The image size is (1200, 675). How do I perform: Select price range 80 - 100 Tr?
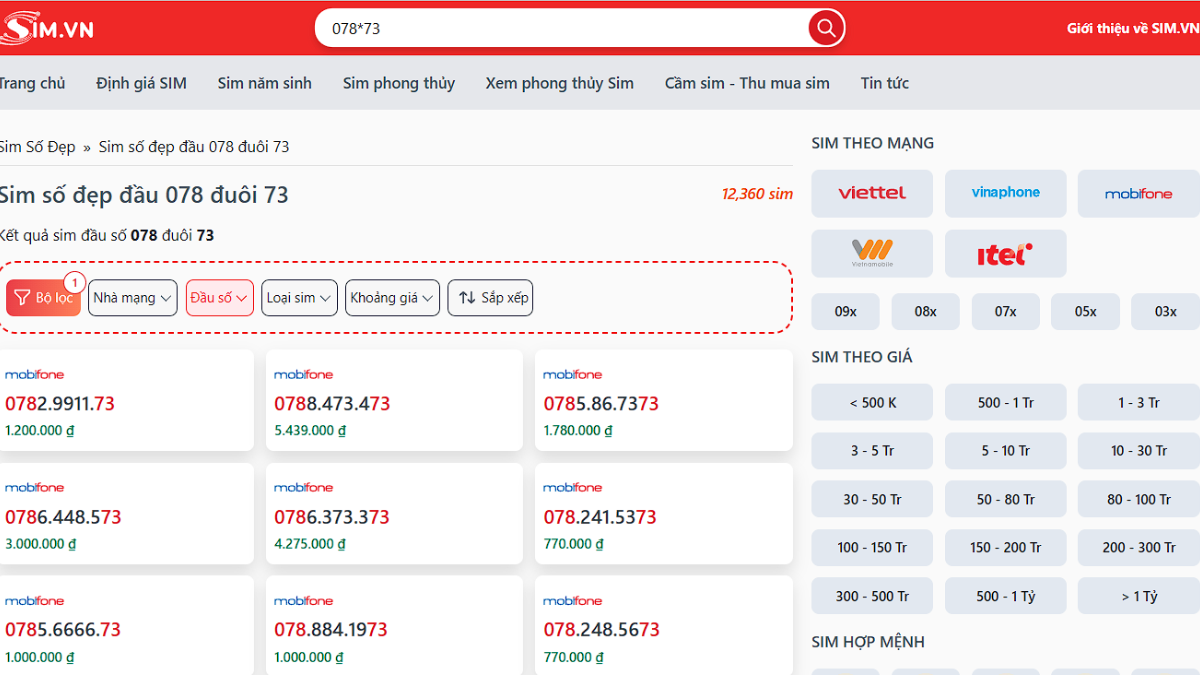coord(1138,499)
